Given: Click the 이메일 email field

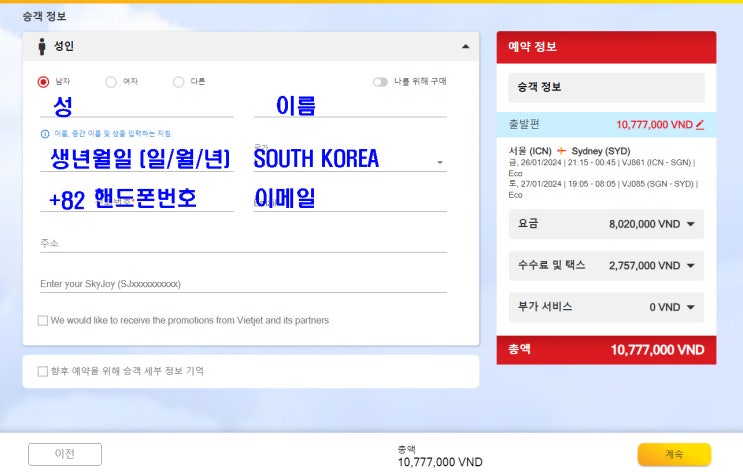Looking at the screenshot, I should [350, 199].
